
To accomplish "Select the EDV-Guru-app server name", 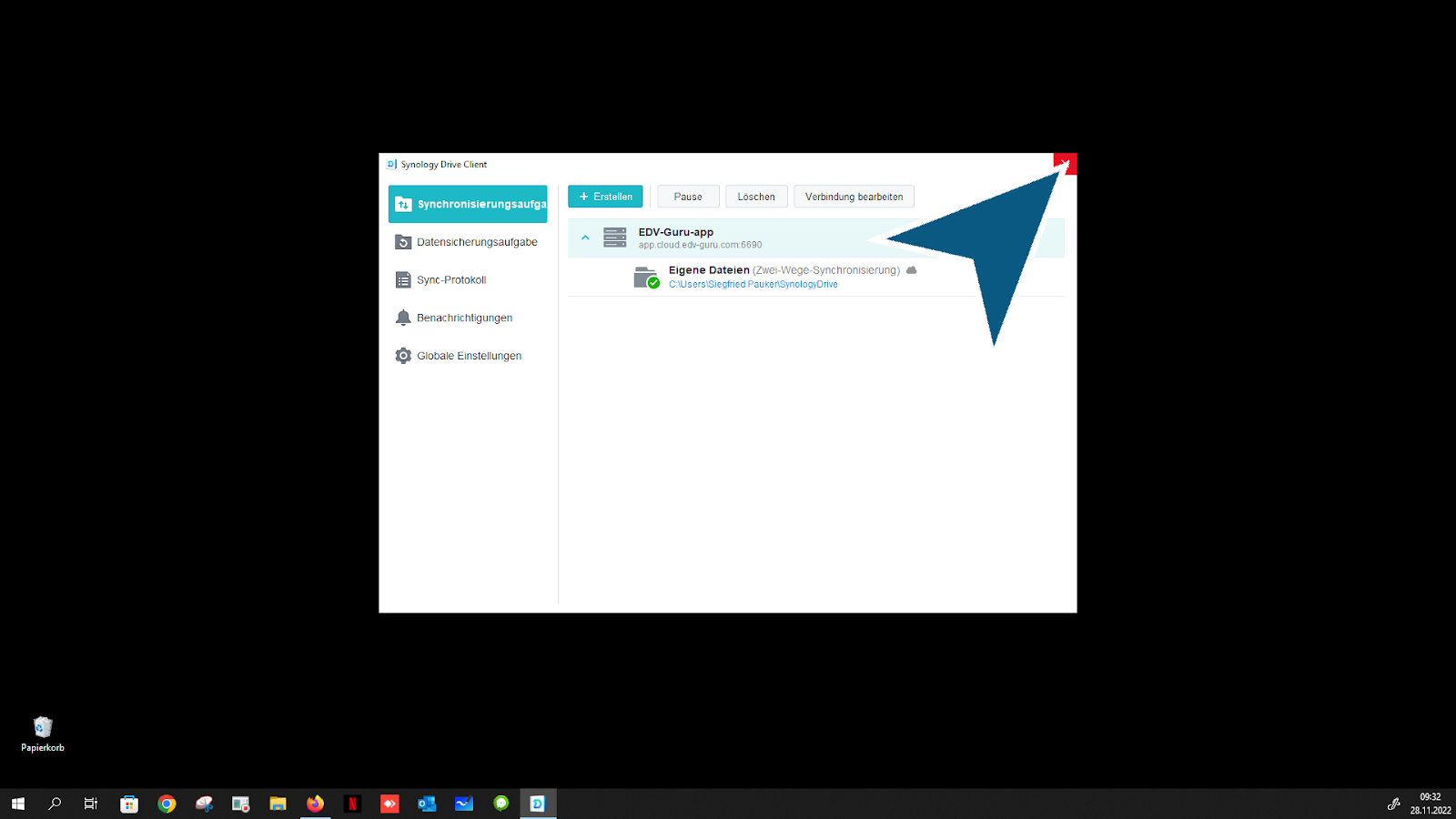I will 676,232.
